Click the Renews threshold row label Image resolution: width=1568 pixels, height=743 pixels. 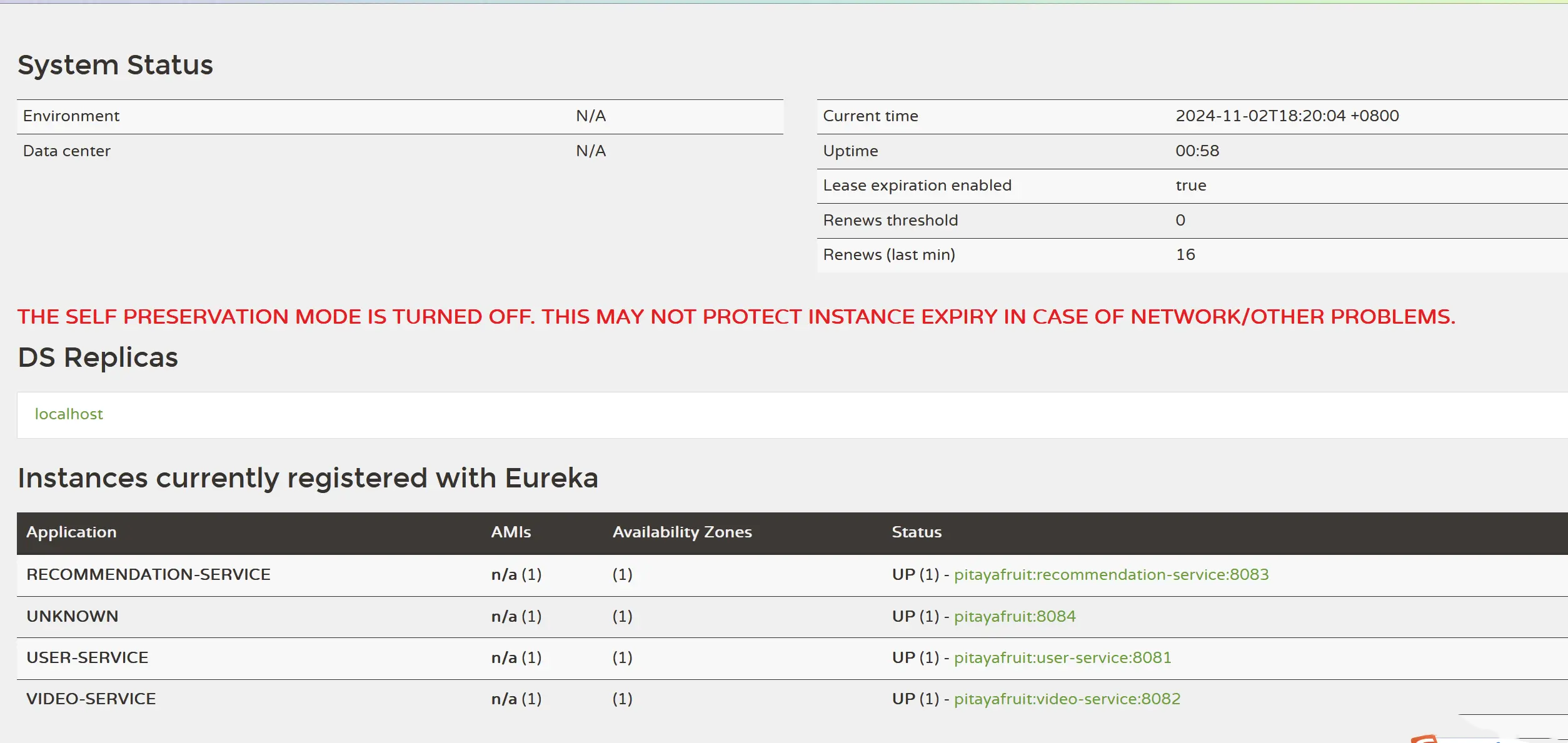[890, 221]
